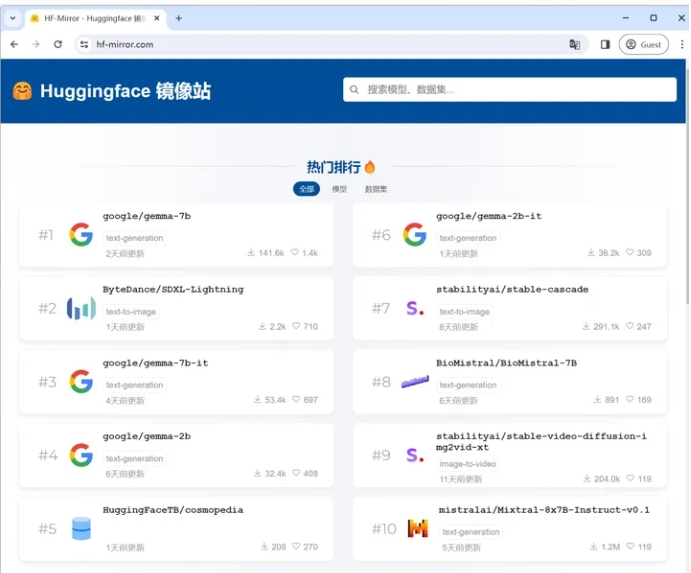Click Google logo of #6 gemma-2b-it
This screenshot has height=573, width=691.
tap(415, 234)
